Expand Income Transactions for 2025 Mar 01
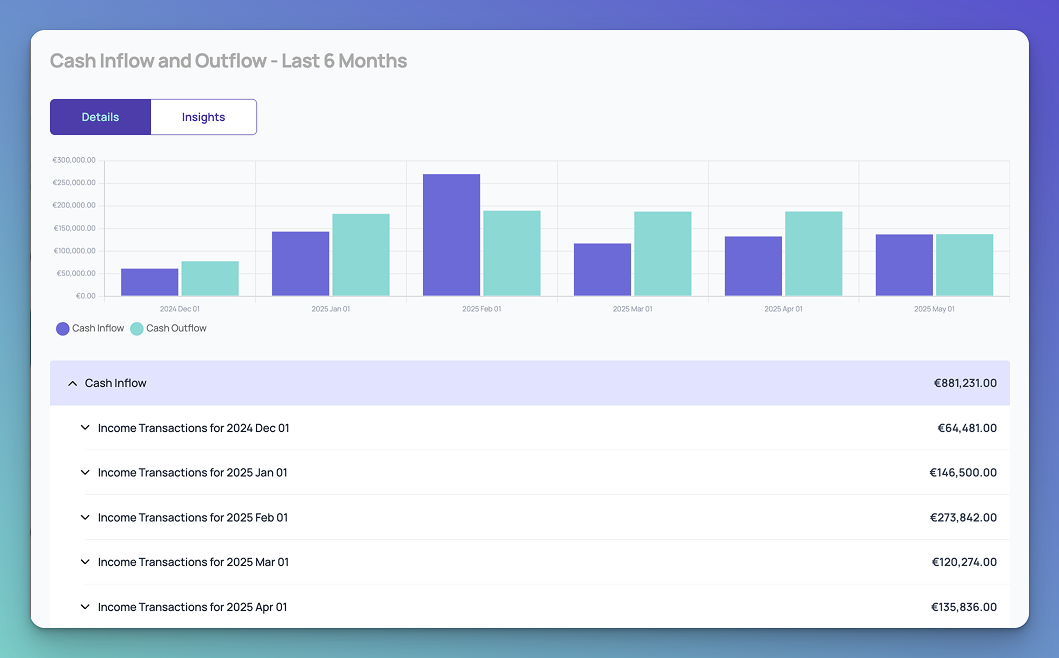This screenshot has height=658, width=1059. coord(85,562)
